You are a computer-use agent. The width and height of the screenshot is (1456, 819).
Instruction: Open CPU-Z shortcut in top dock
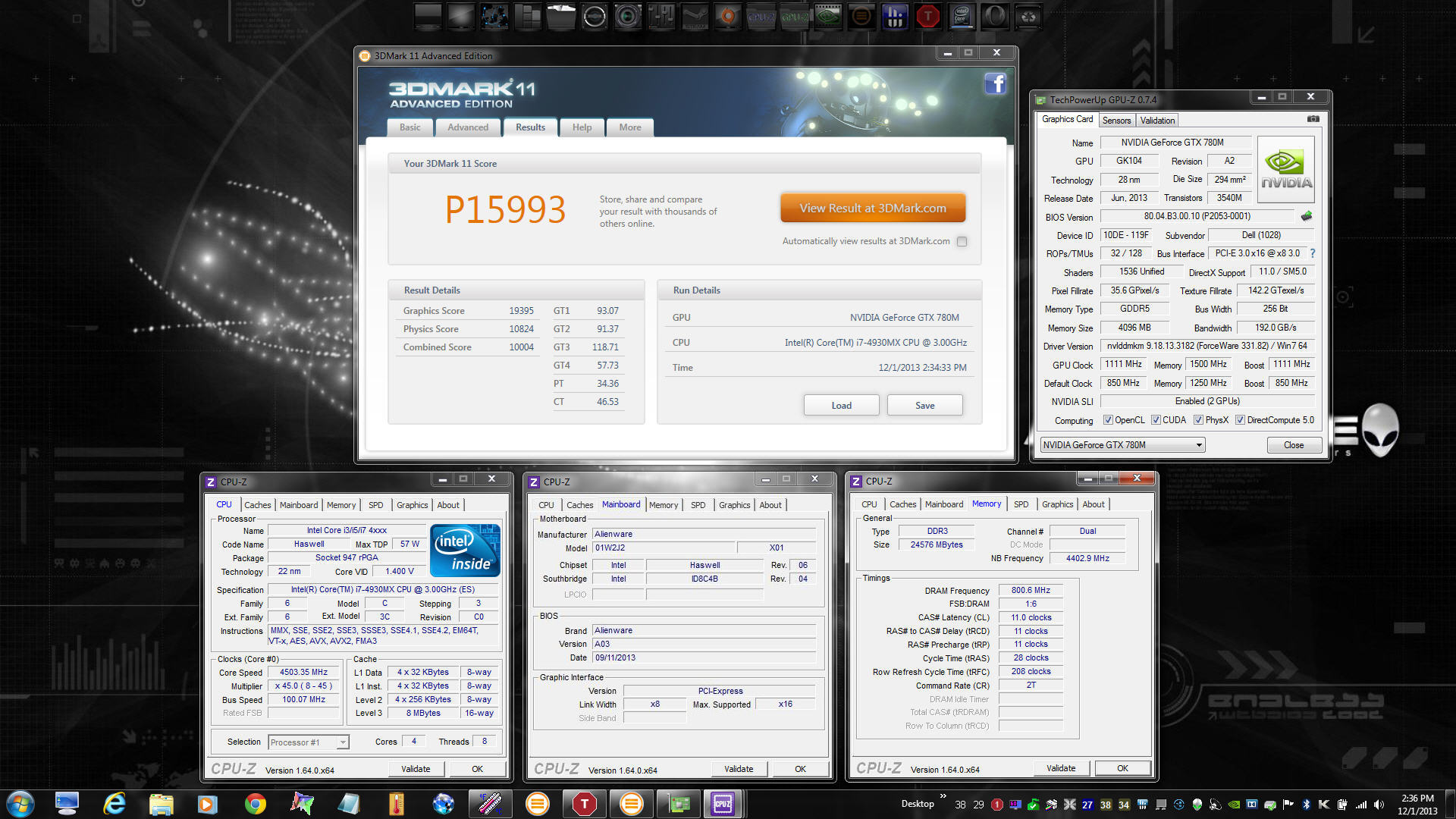click(x=761, y=16)
